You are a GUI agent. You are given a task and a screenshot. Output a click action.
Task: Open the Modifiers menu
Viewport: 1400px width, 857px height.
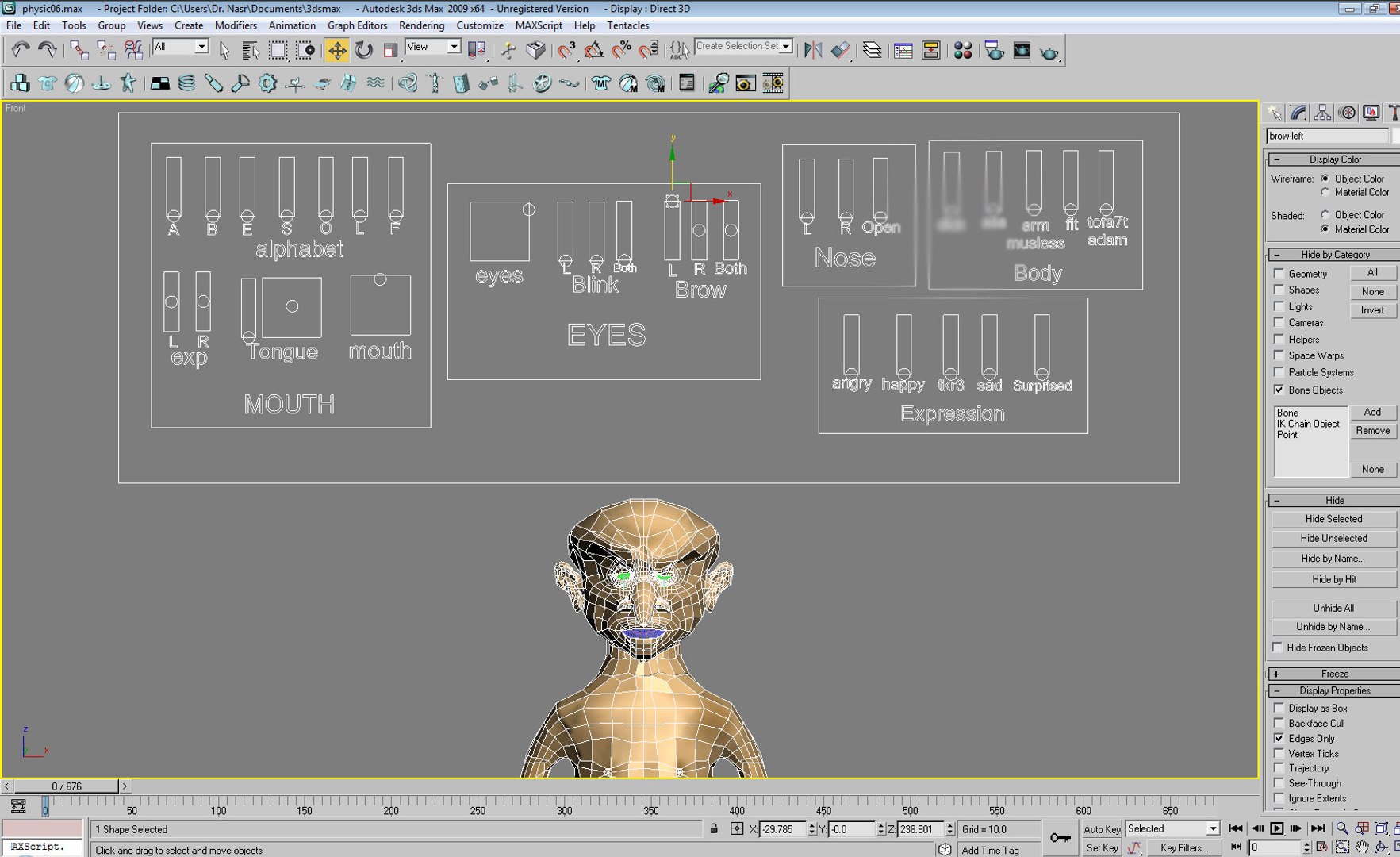coord(236,25)
